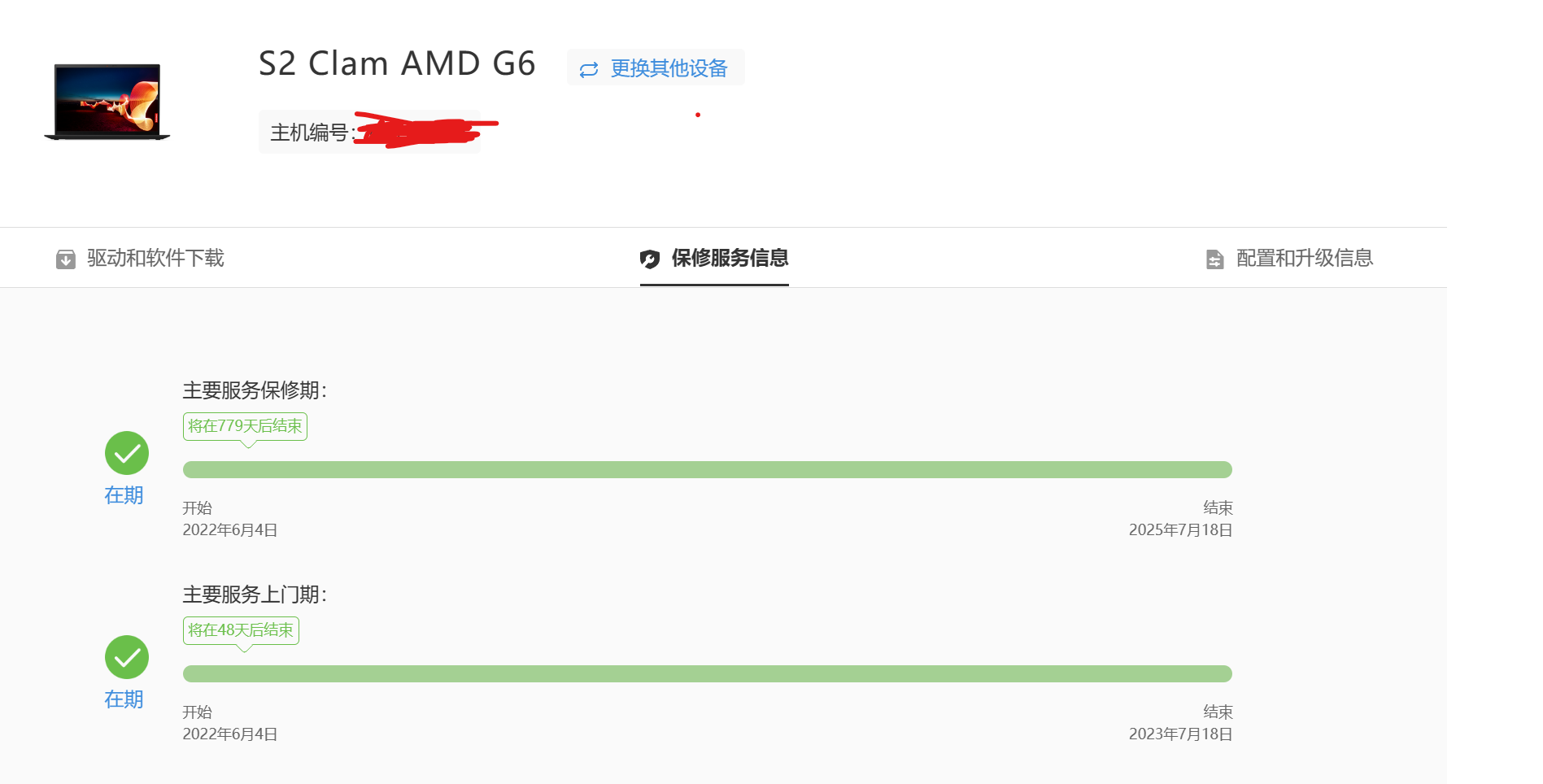The width and height of the screenshot is (1543, 784).
Task: Click the download icon next to 驱动和软件下载
Action: [66, 259]
